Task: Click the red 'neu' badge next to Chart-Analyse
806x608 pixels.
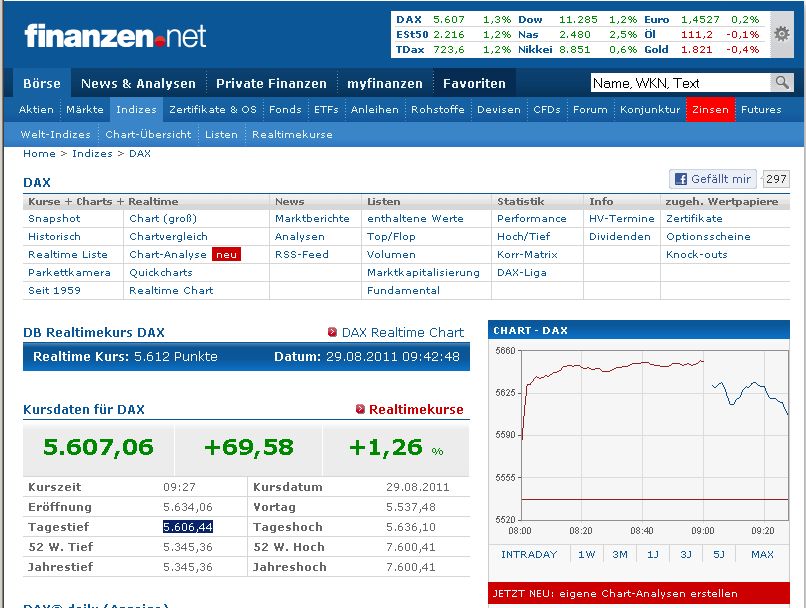Action: click(226, 254)
